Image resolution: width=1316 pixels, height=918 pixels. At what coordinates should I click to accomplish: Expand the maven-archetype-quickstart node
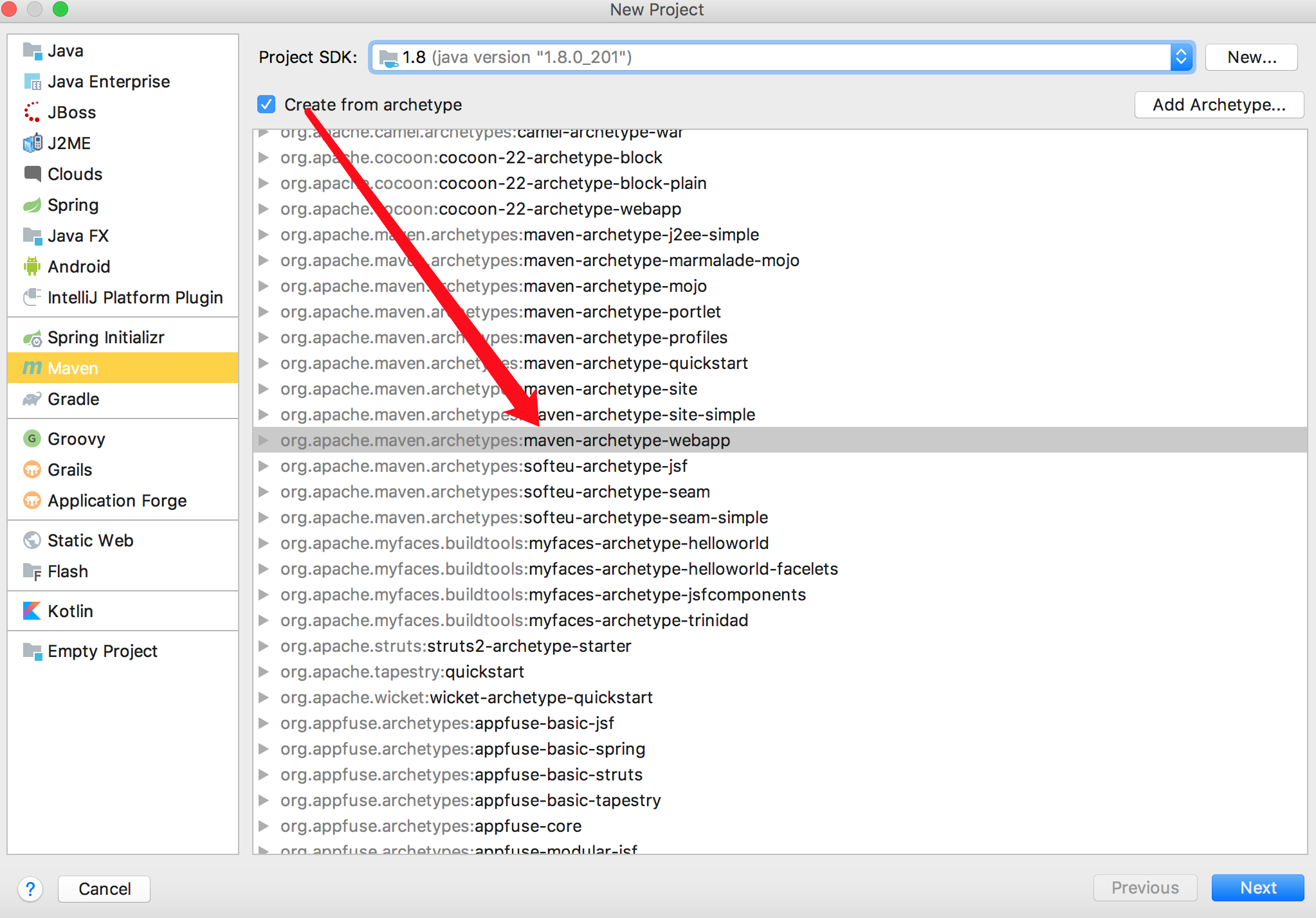coord(263,363)
